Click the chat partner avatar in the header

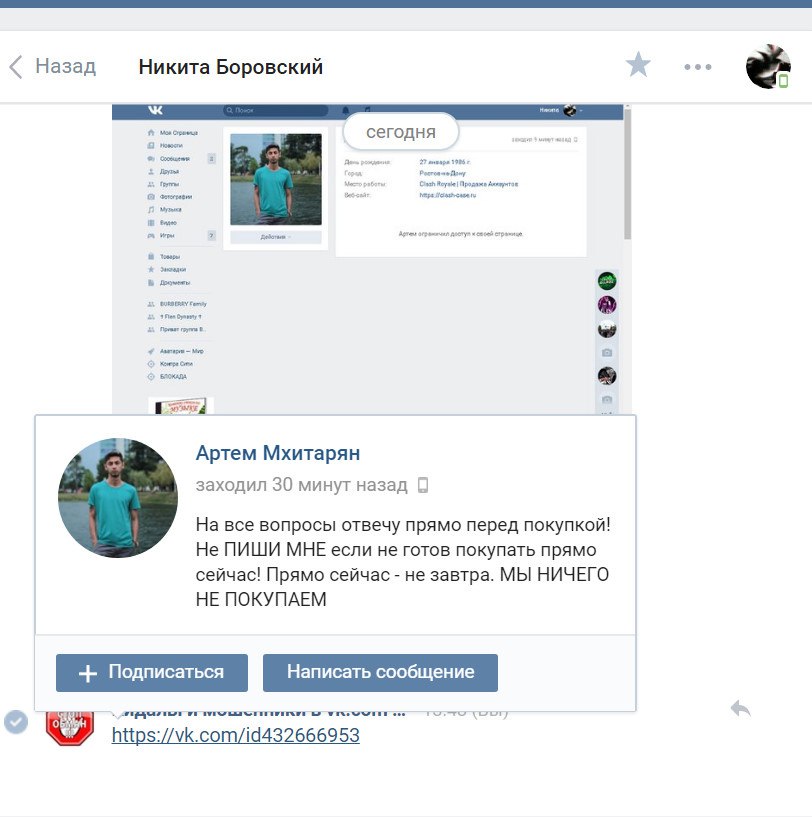point(767,66)
